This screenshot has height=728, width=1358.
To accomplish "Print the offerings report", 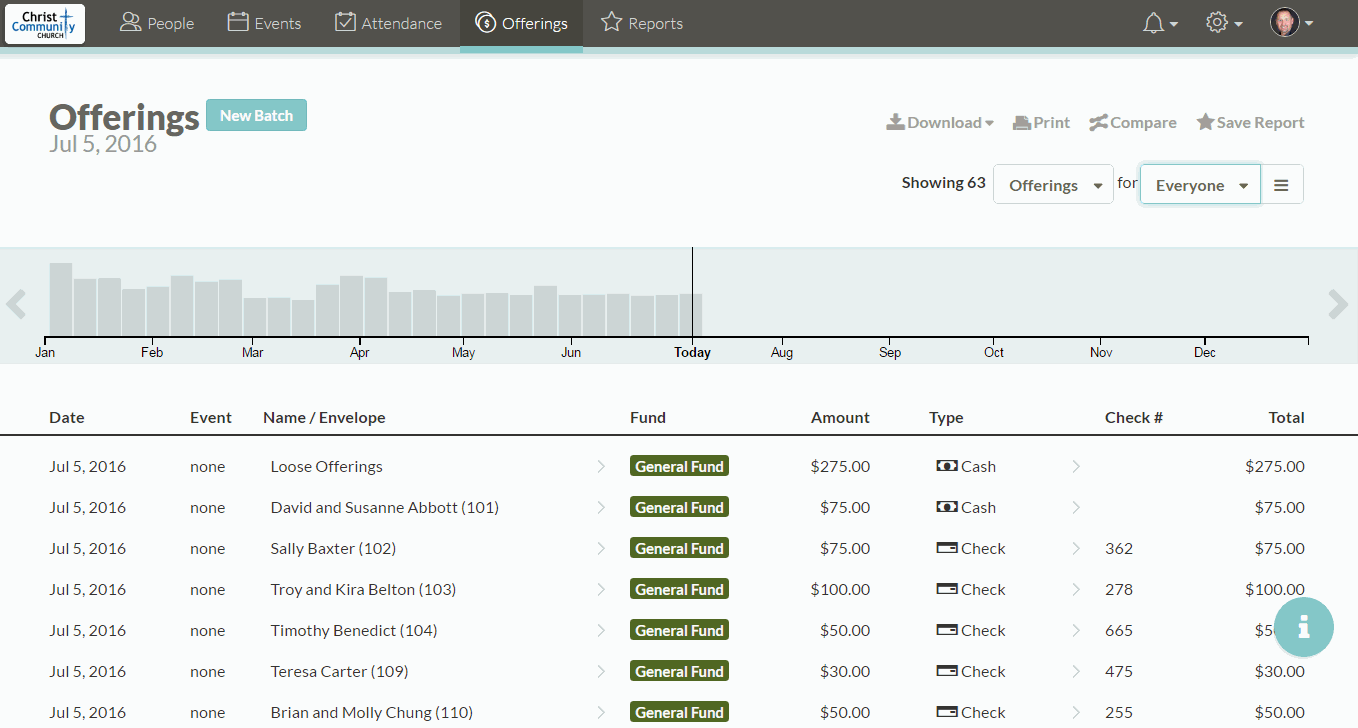I will click(x=1041, y=123).
